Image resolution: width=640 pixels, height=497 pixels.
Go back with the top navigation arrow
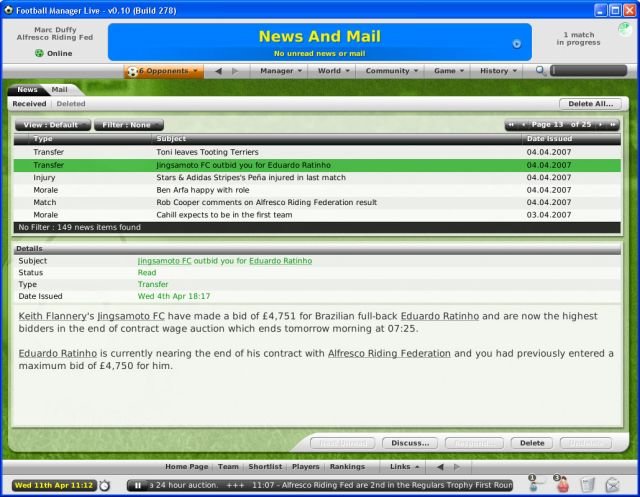click(x=219, y=72)
